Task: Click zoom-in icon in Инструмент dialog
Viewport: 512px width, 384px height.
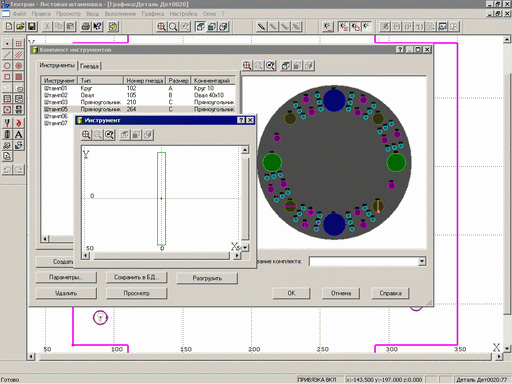Action: tap(86, 135)
